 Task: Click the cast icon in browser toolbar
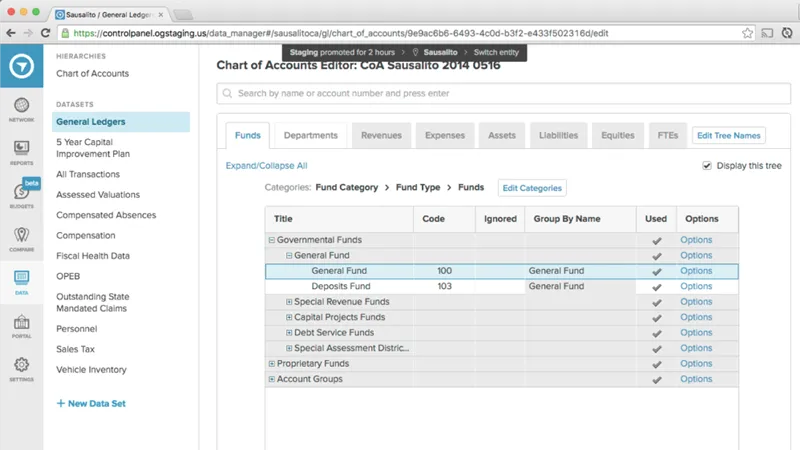point(767,33)
